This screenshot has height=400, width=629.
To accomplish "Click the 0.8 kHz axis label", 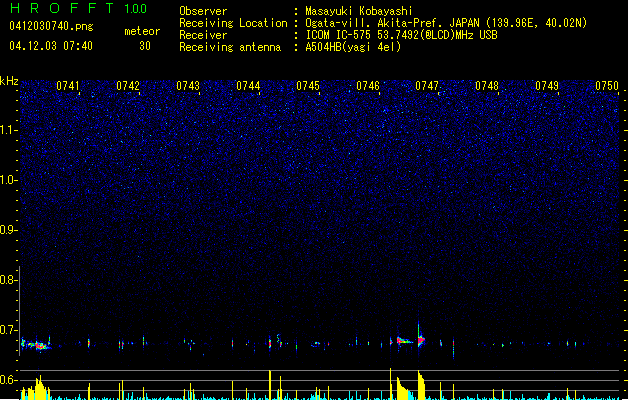I will tap(8, 280).
